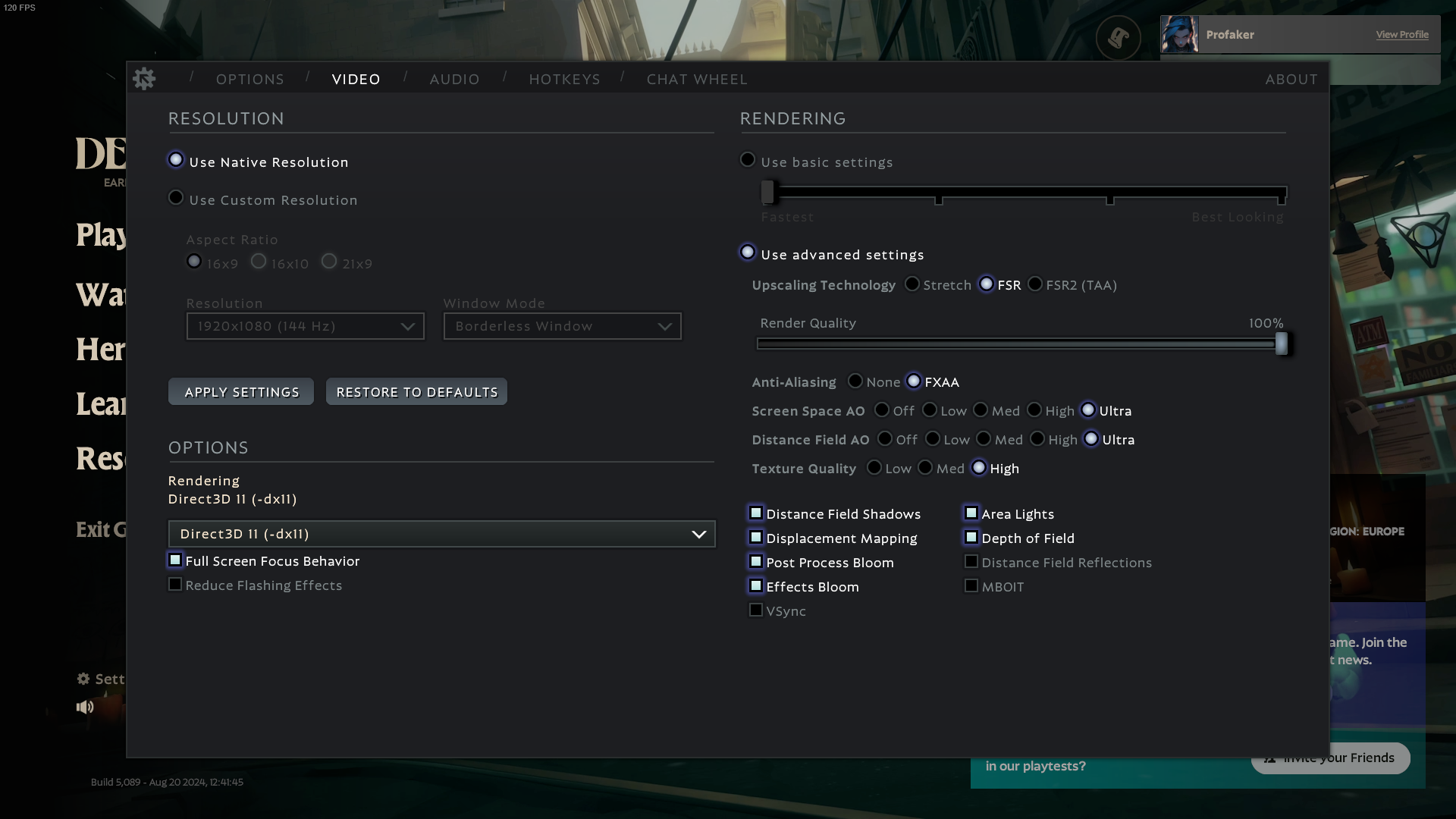This screenshot has width=1456, height=819.
Task: Click the Profaker avatar picture
Action: pos(1179,35)
